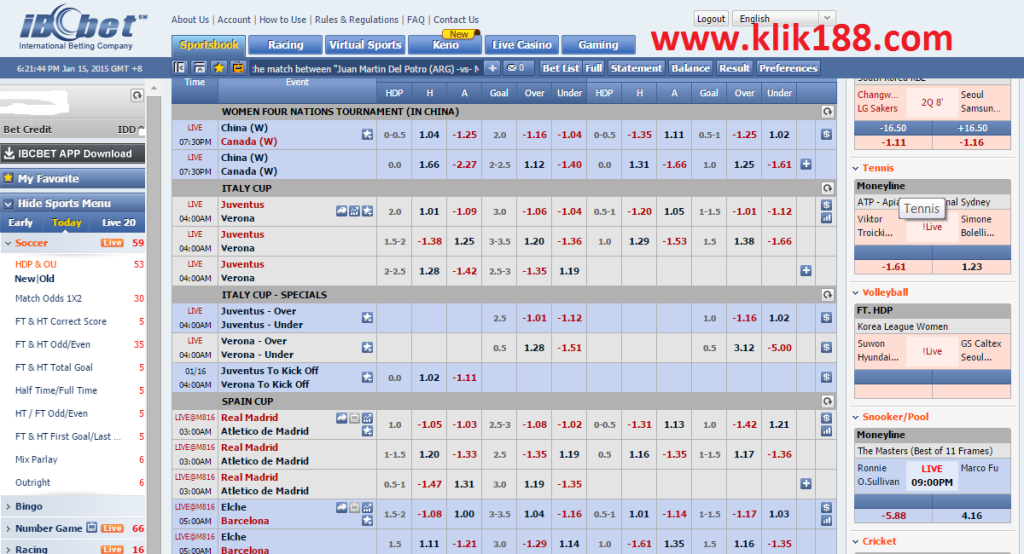Open dollar icon for Elche vs Barcelona
The height and width of the screenshot is (554, 1024).
coord(826,508)
